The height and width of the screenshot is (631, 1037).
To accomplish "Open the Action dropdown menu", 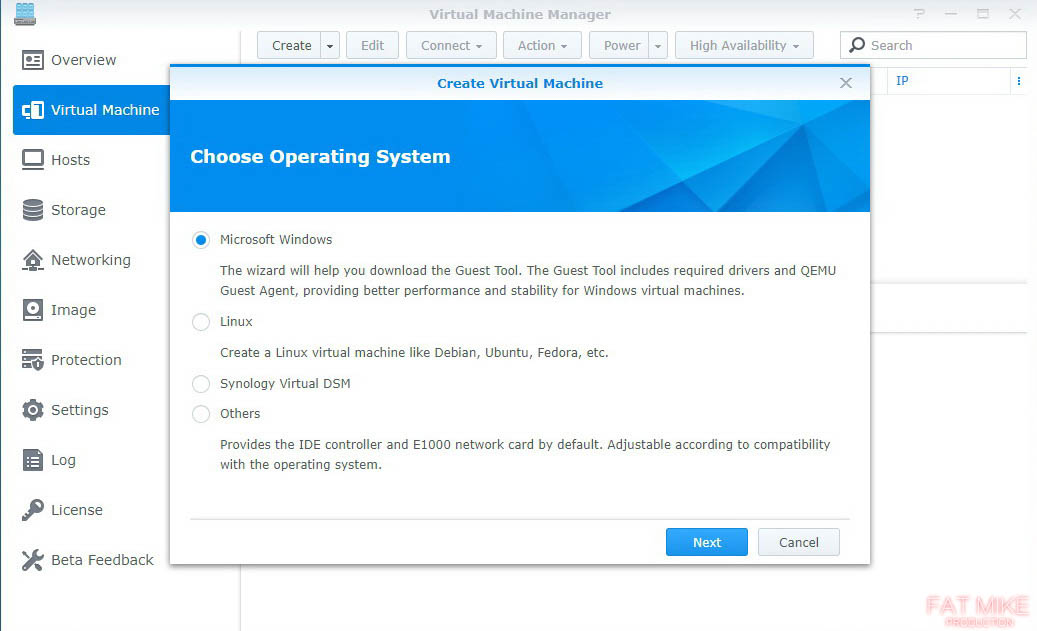I will tap(542, 46).
